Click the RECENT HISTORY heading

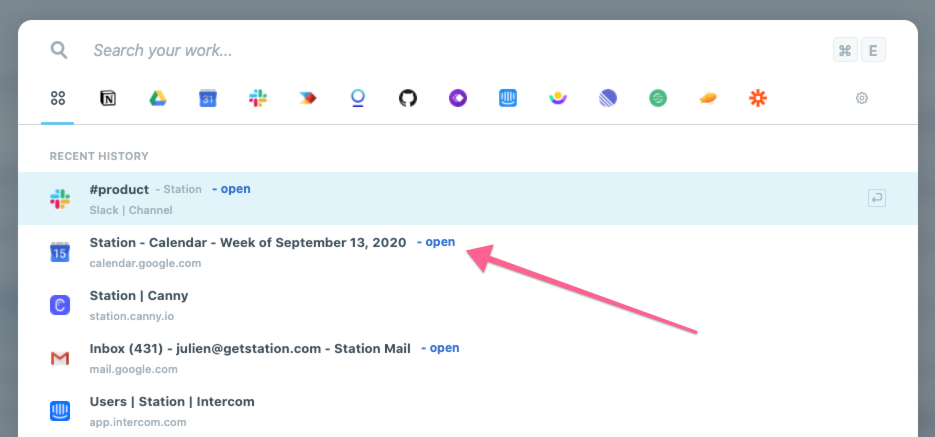point(99,156)
